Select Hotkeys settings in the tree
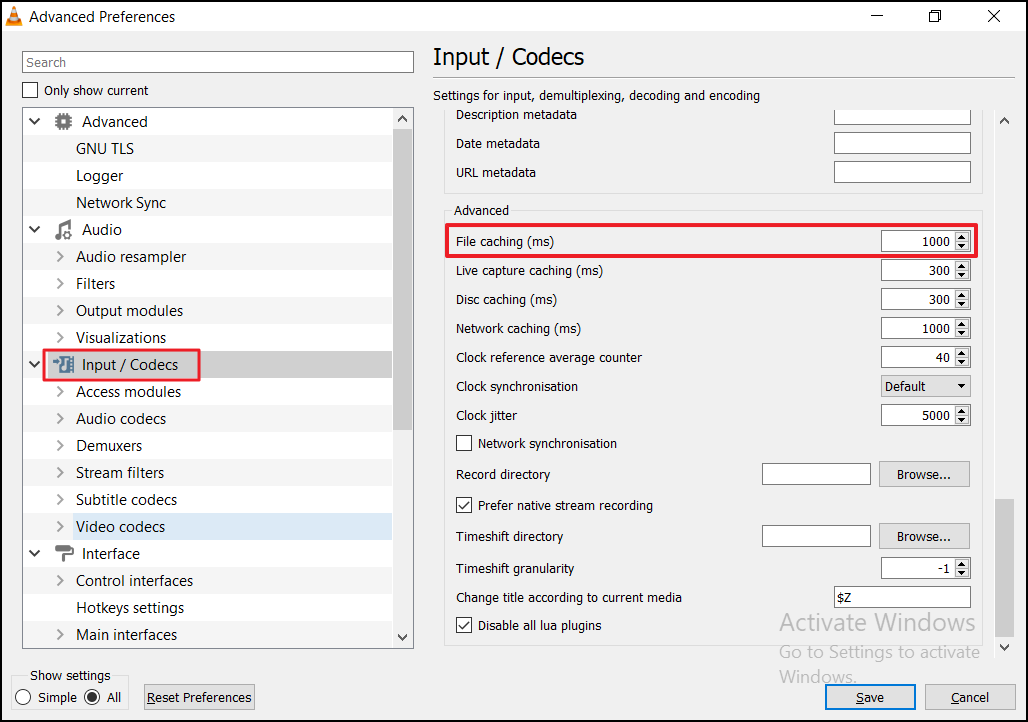The height and width of the screenshot is (722, 1028). pyautogui.click(x=130, y=608)
